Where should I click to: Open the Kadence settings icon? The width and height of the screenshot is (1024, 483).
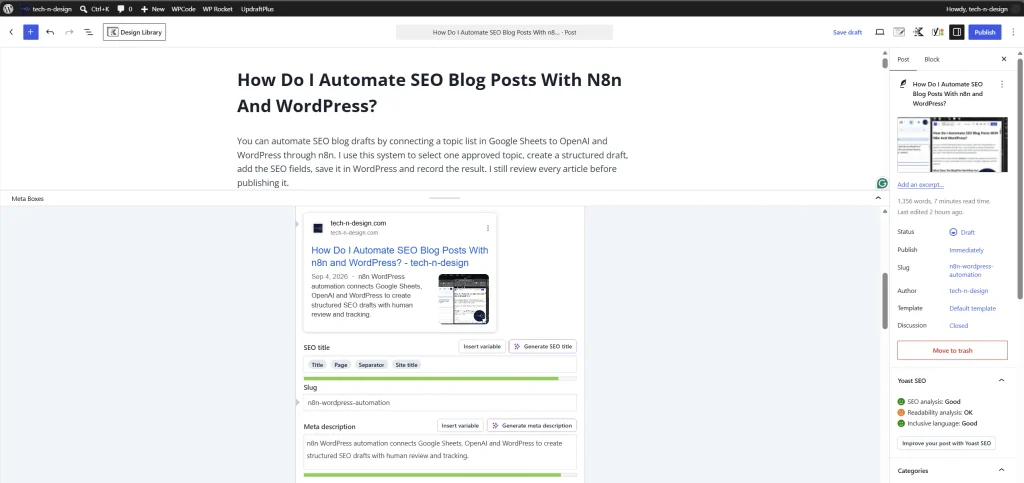coord(918,32)
